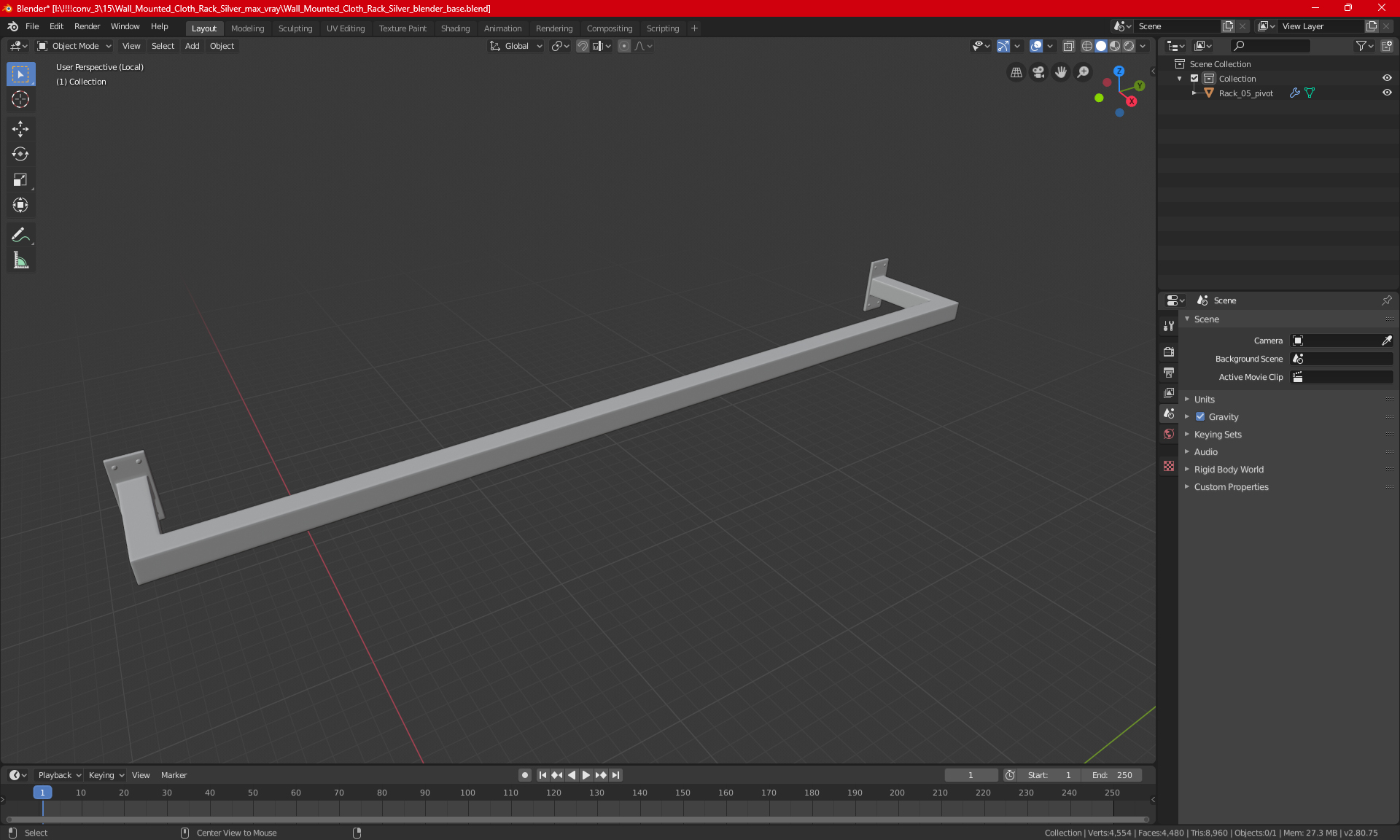Click the pan view hand icon
Image resolution: width=1400 pixels, height=840 pixels.
1061,72
